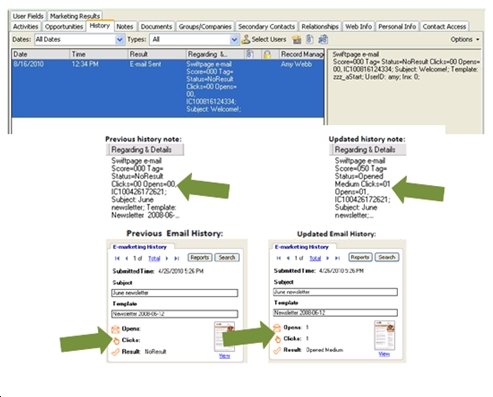Screen dimensions: 493x397
Task: Click Subject field in Previous Email History
Action: click(174, 293)
